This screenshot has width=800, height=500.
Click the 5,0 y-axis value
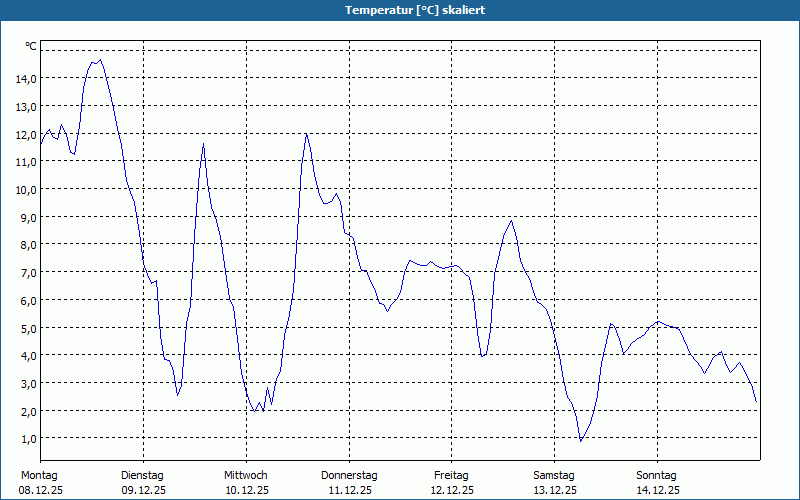coord(29,328)
